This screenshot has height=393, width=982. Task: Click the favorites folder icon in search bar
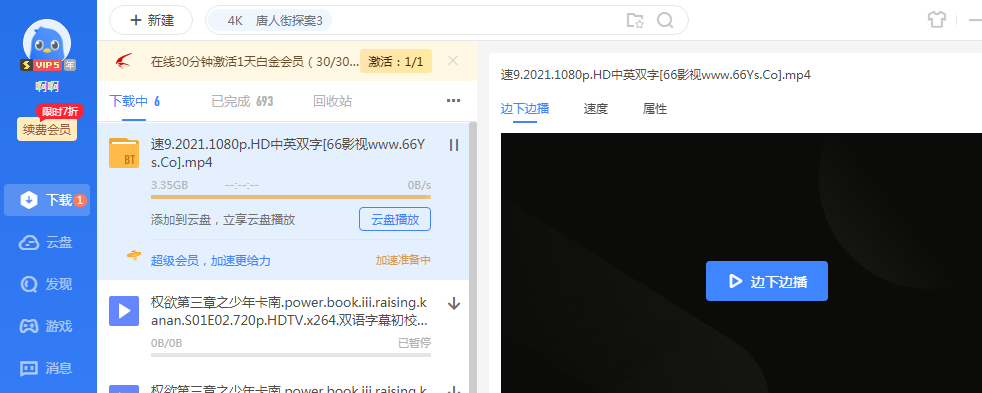(x=635, y=21)
